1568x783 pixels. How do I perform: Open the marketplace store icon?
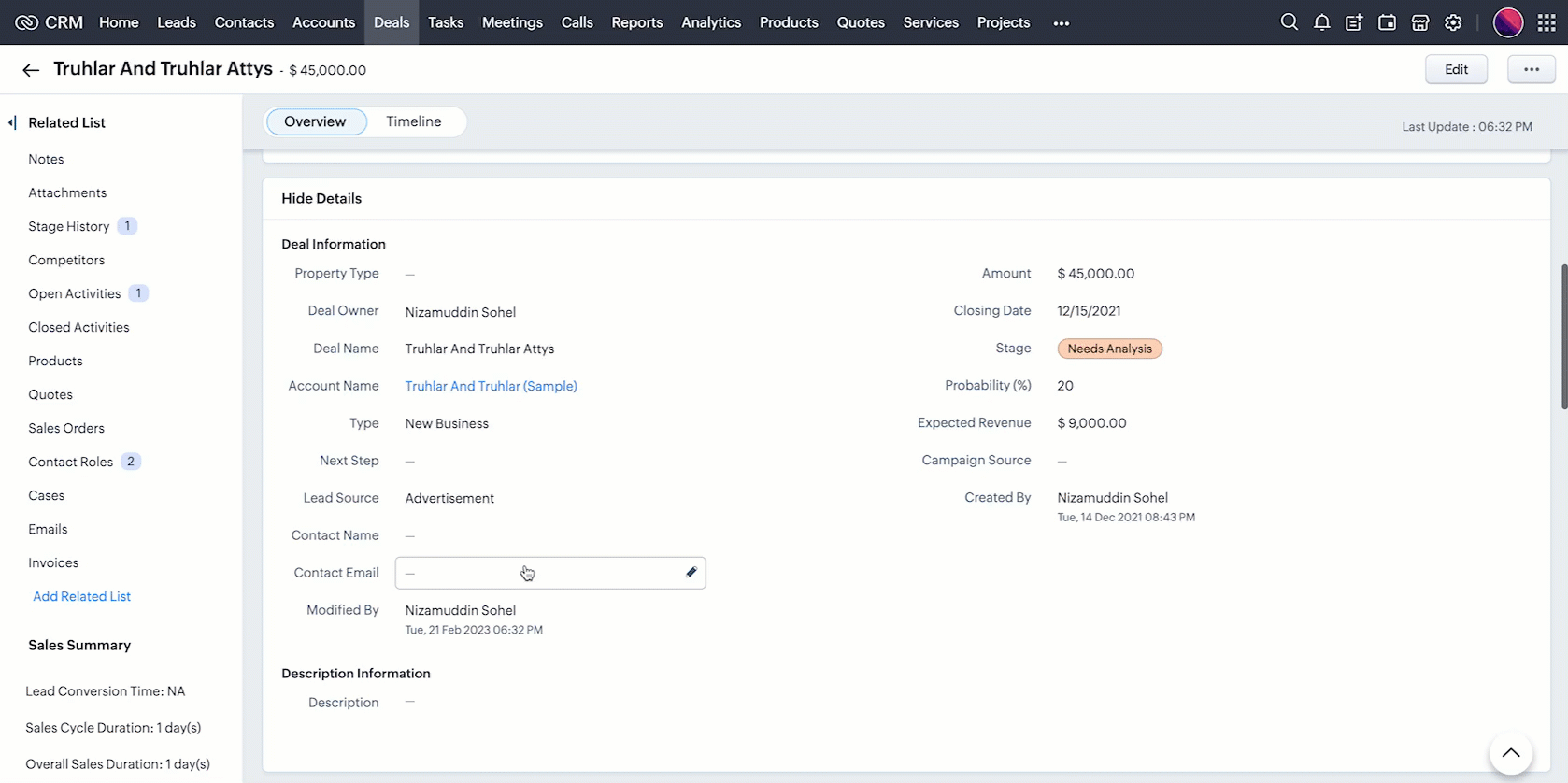click(1419, 22)
